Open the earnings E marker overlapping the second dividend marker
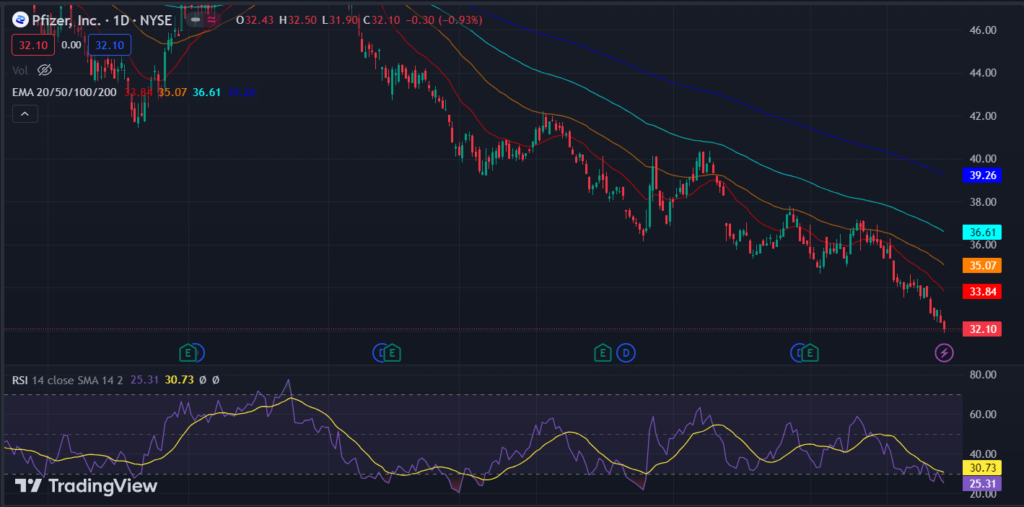 pyautogui.click(x=392, y=353)
